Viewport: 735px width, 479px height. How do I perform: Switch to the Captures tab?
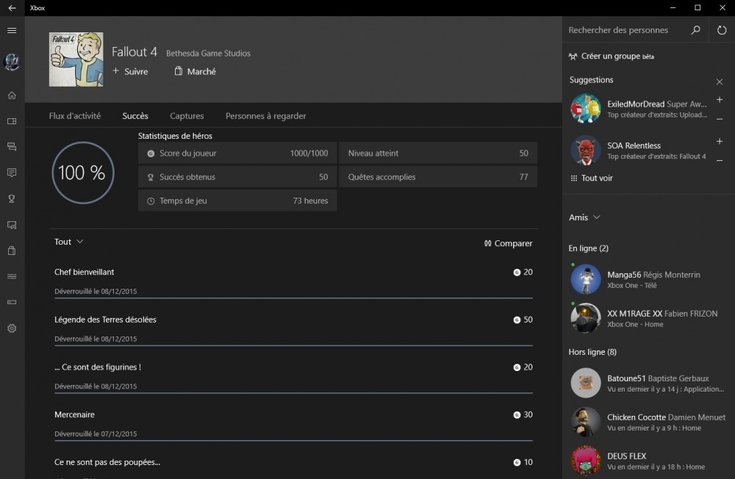click(187, 116)
